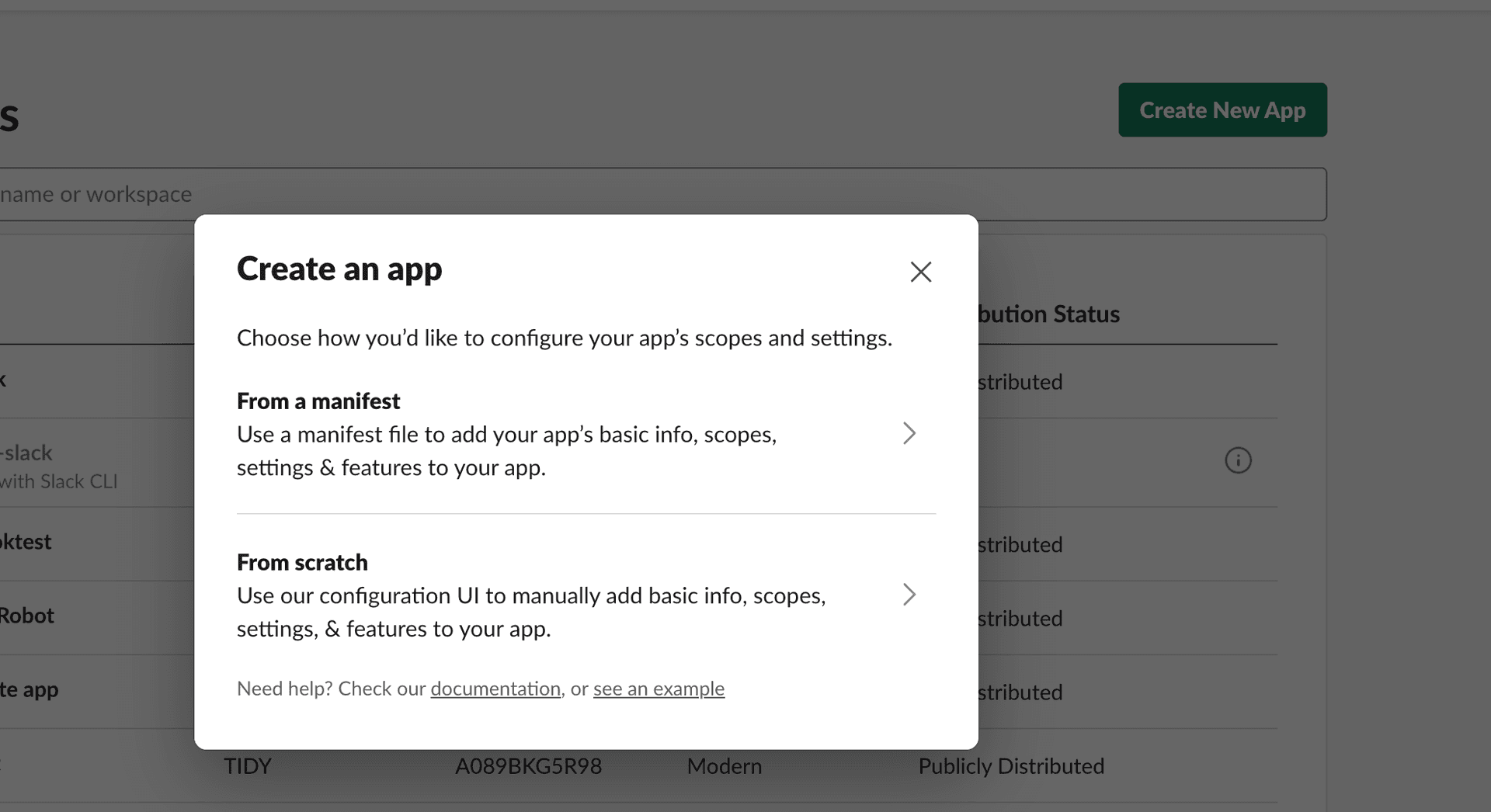Click the Modern label in the TIDY row
The image size is (1491, 812).
click(x=723, y=766)
